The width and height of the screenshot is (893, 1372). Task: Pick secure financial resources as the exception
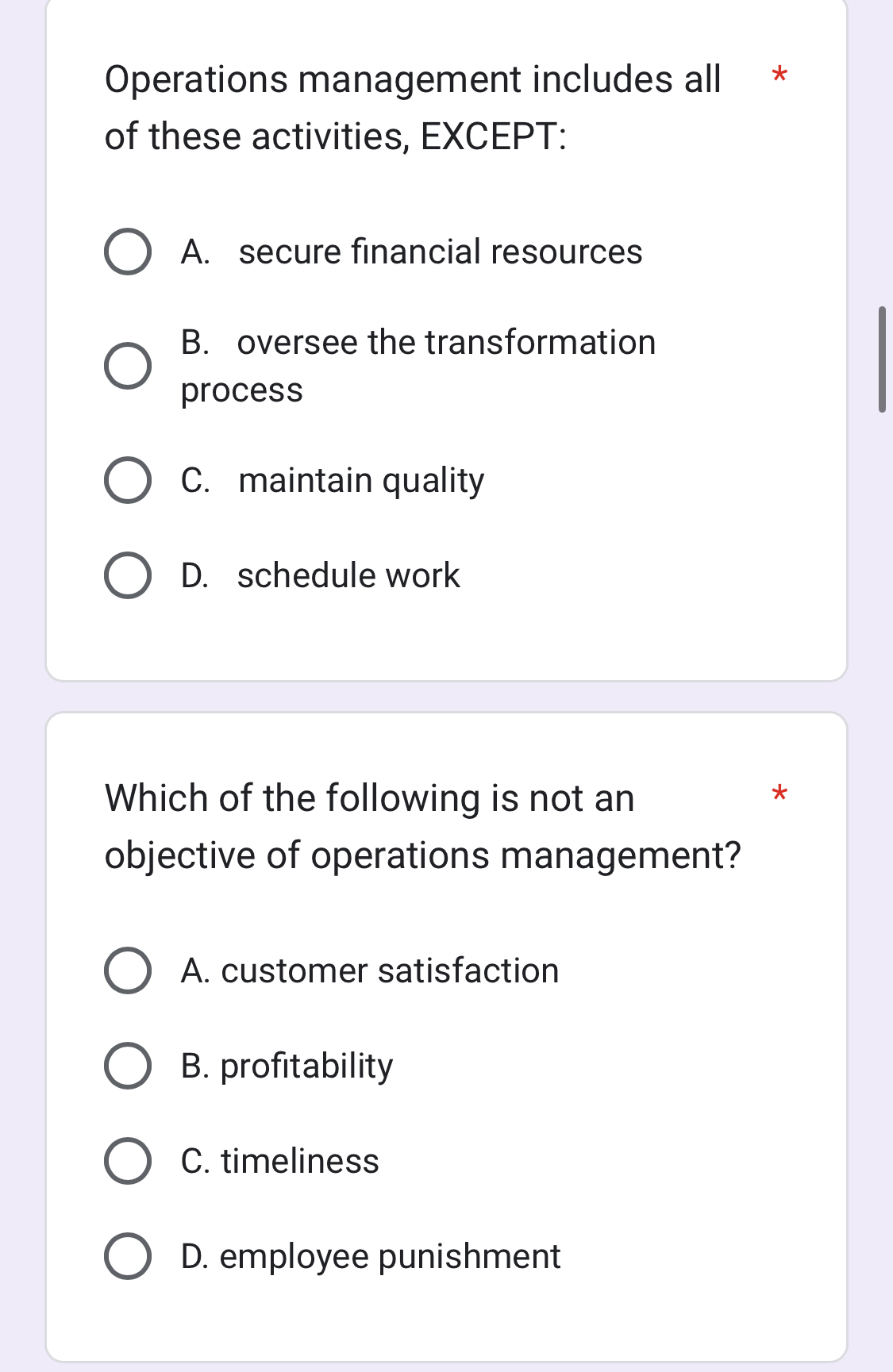(x=127, y=253)
